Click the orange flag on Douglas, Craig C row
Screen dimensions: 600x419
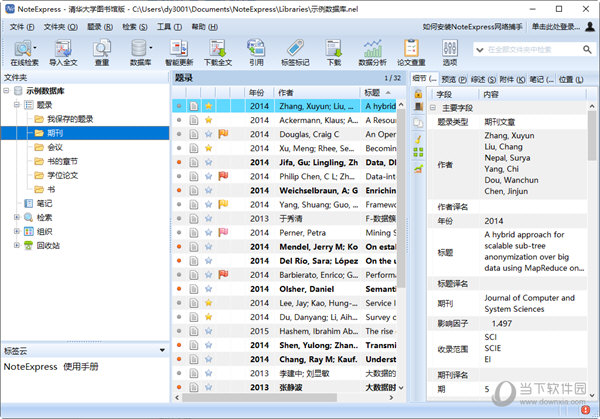pos(223,134)
